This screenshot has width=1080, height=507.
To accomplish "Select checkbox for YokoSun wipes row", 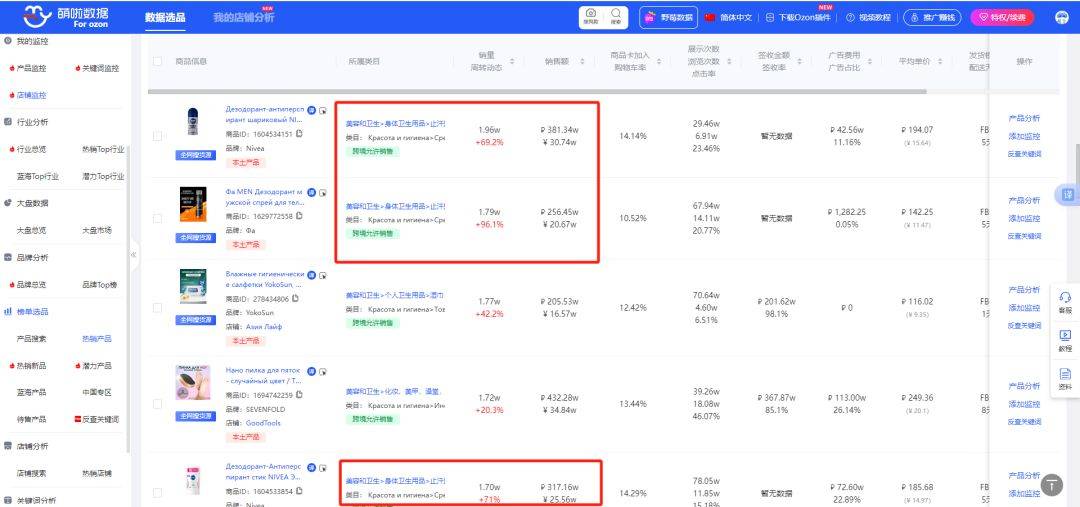I will [158, 308].
